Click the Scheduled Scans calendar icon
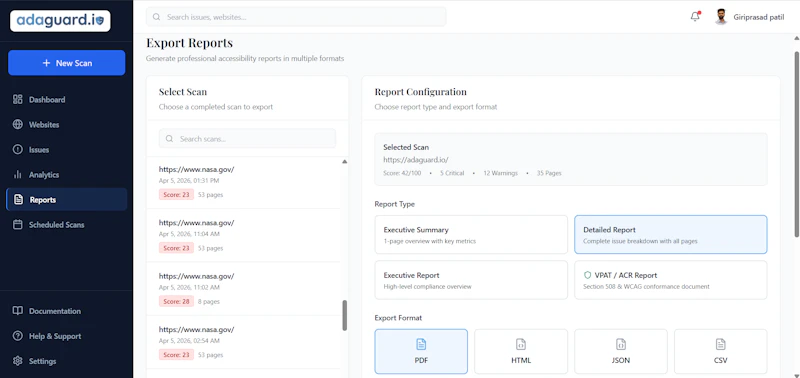Image resolution: width=800 pixels, height=378 pixels. [18, 224]
